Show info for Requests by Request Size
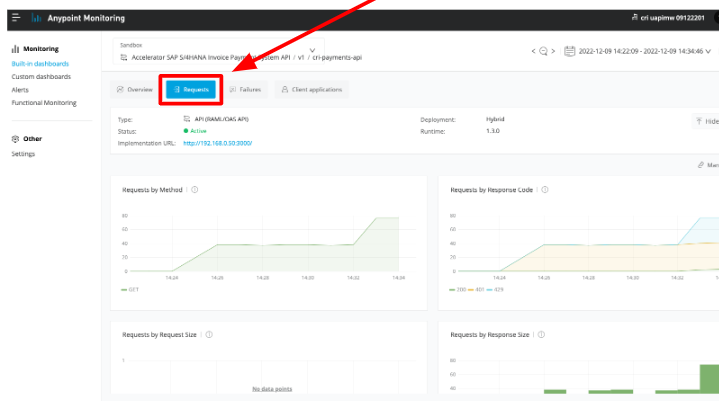The width and height of the screenshot is (719, 401). 209,335
